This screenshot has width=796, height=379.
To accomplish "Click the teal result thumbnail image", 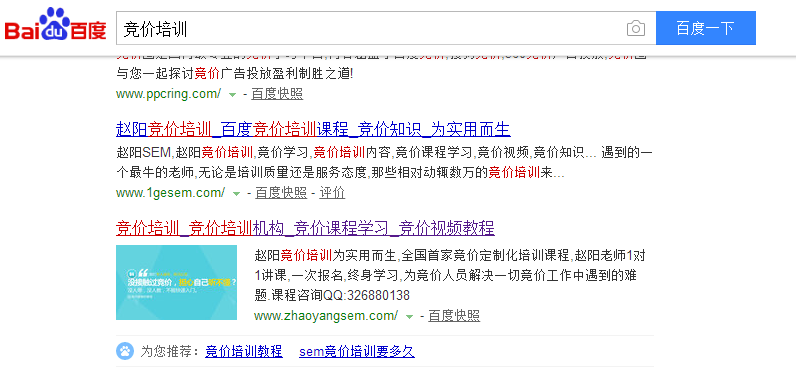I will pyautogui.click(x=176, y=283).
